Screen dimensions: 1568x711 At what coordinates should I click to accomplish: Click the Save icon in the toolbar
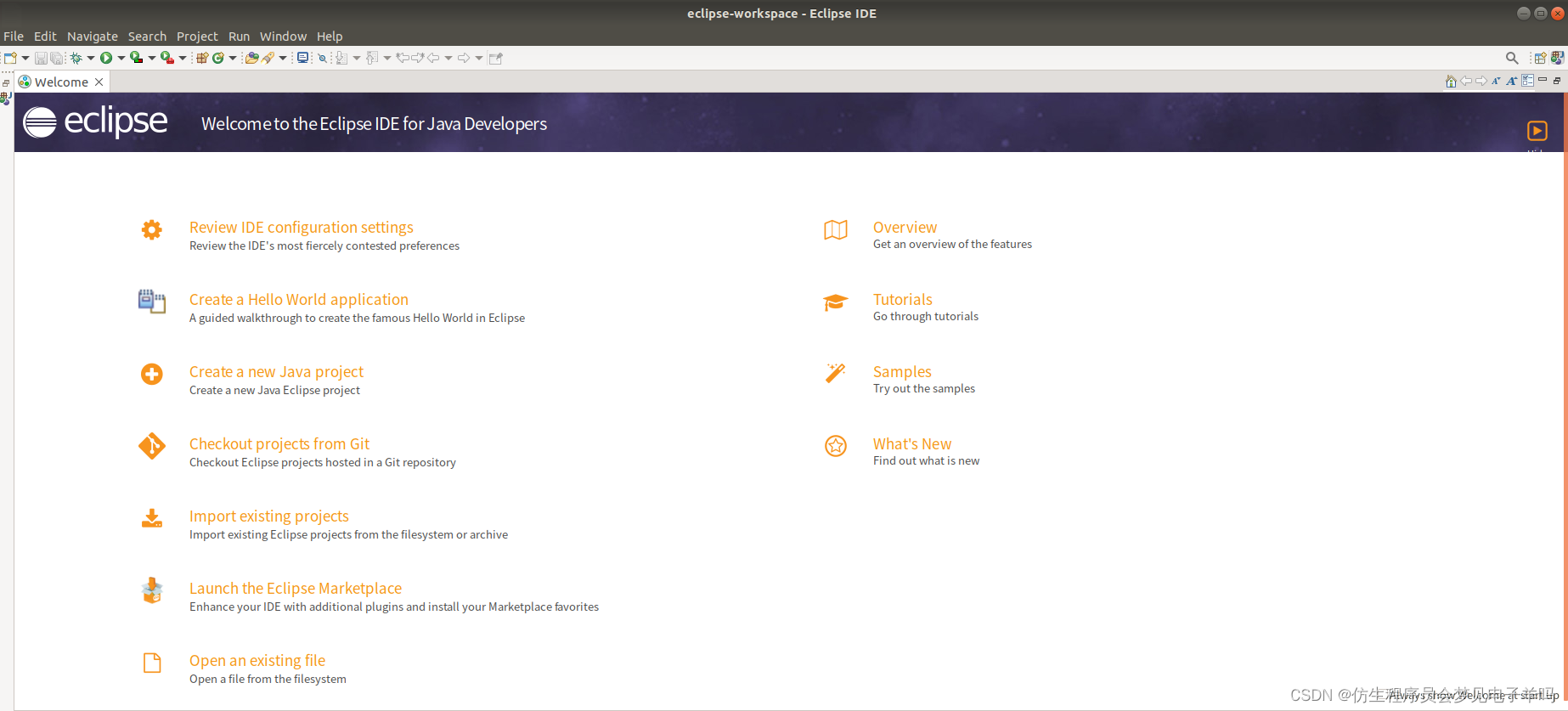click(x=40, y=58)
